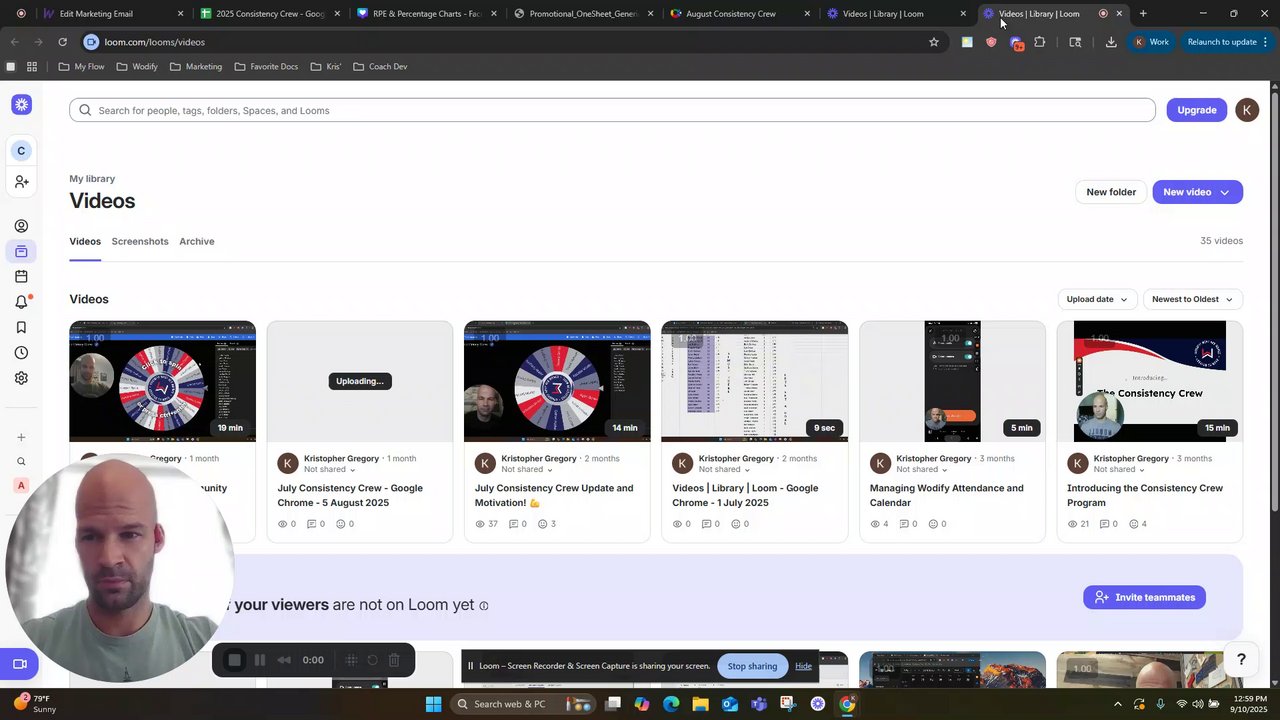Switch to the Videos tab

pos(85,241)
